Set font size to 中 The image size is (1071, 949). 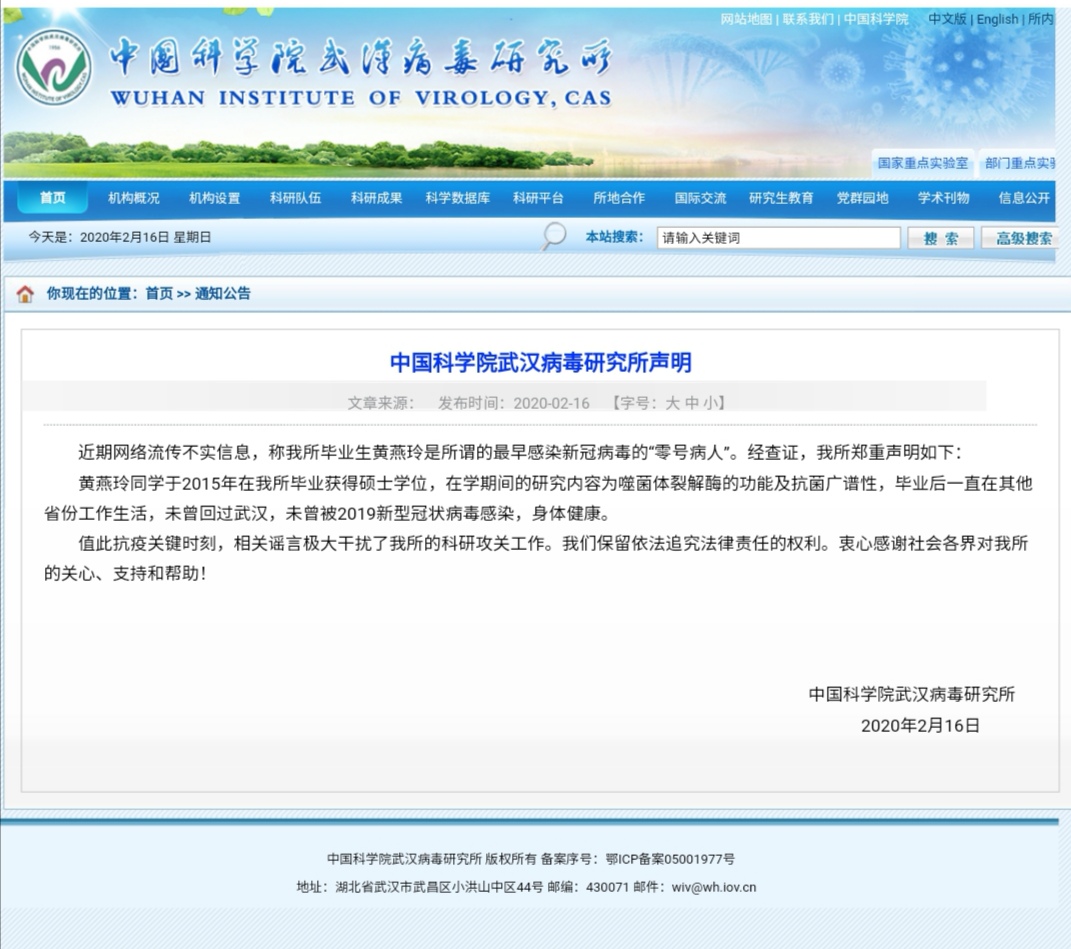click(x=691, y=403)
